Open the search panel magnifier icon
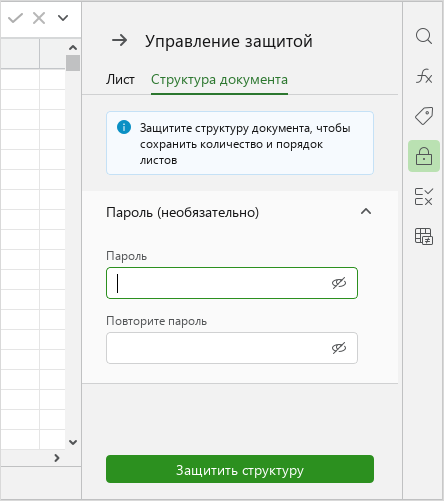The image size is (444, 501). click(x=424, y=36)
